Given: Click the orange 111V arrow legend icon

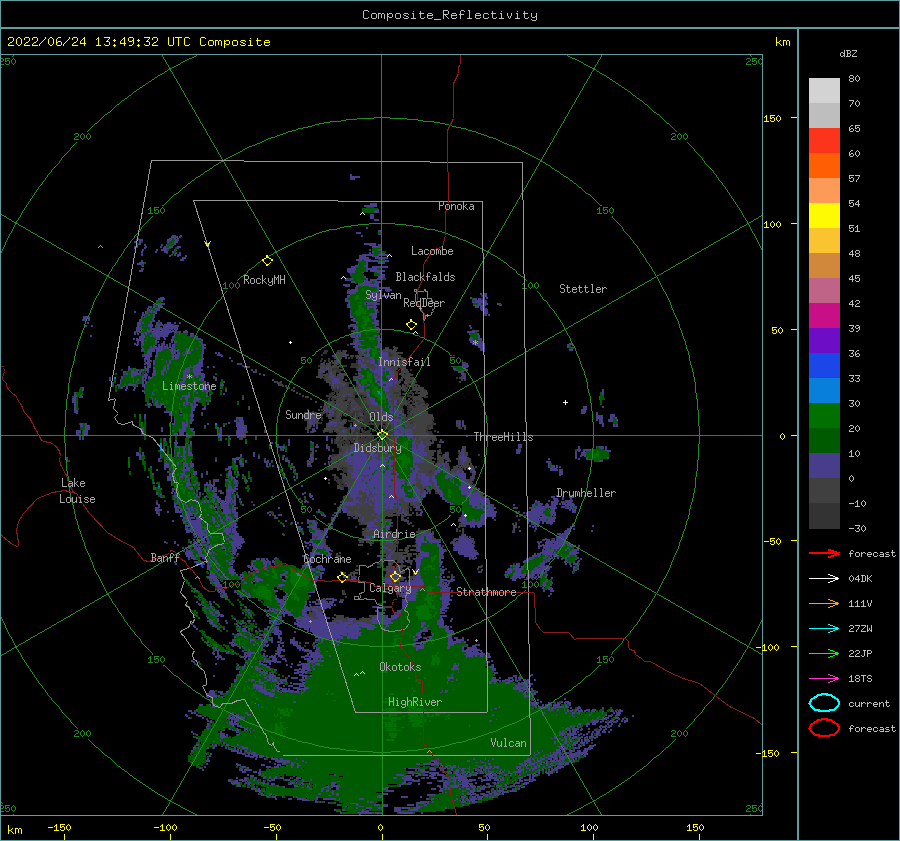Looking at the screenshot, I should [x=824, y=603].
